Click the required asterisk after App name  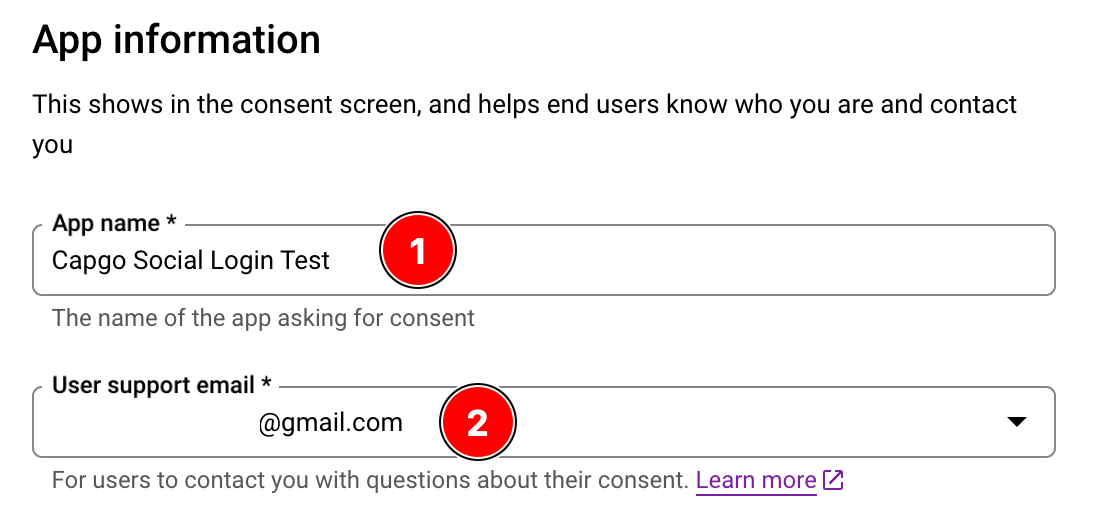tap(172, 222)
